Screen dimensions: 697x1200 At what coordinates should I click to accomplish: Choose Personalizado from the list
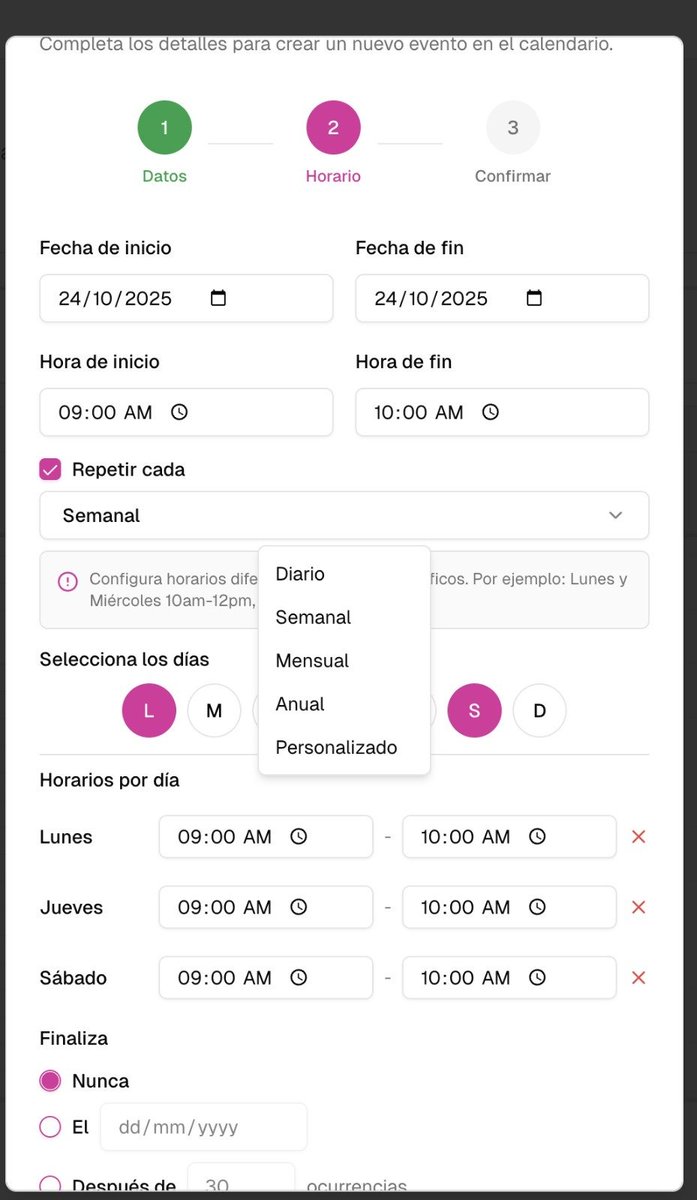[344, 747]
